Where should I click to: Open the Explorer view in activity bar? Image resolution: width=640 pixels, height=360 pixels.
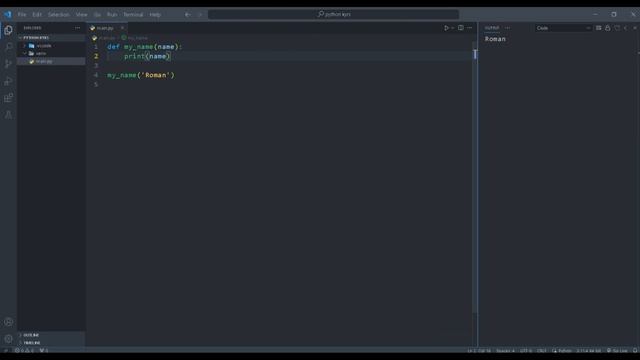[8, 30]
